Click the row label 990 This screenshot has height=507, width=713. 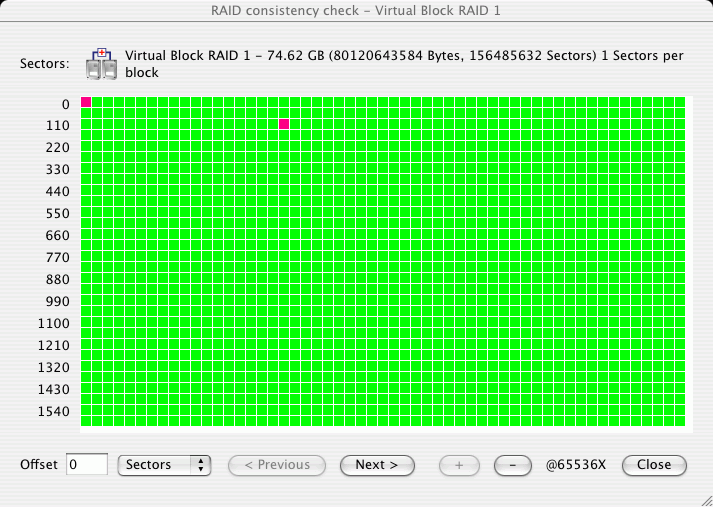click(57, 301)
